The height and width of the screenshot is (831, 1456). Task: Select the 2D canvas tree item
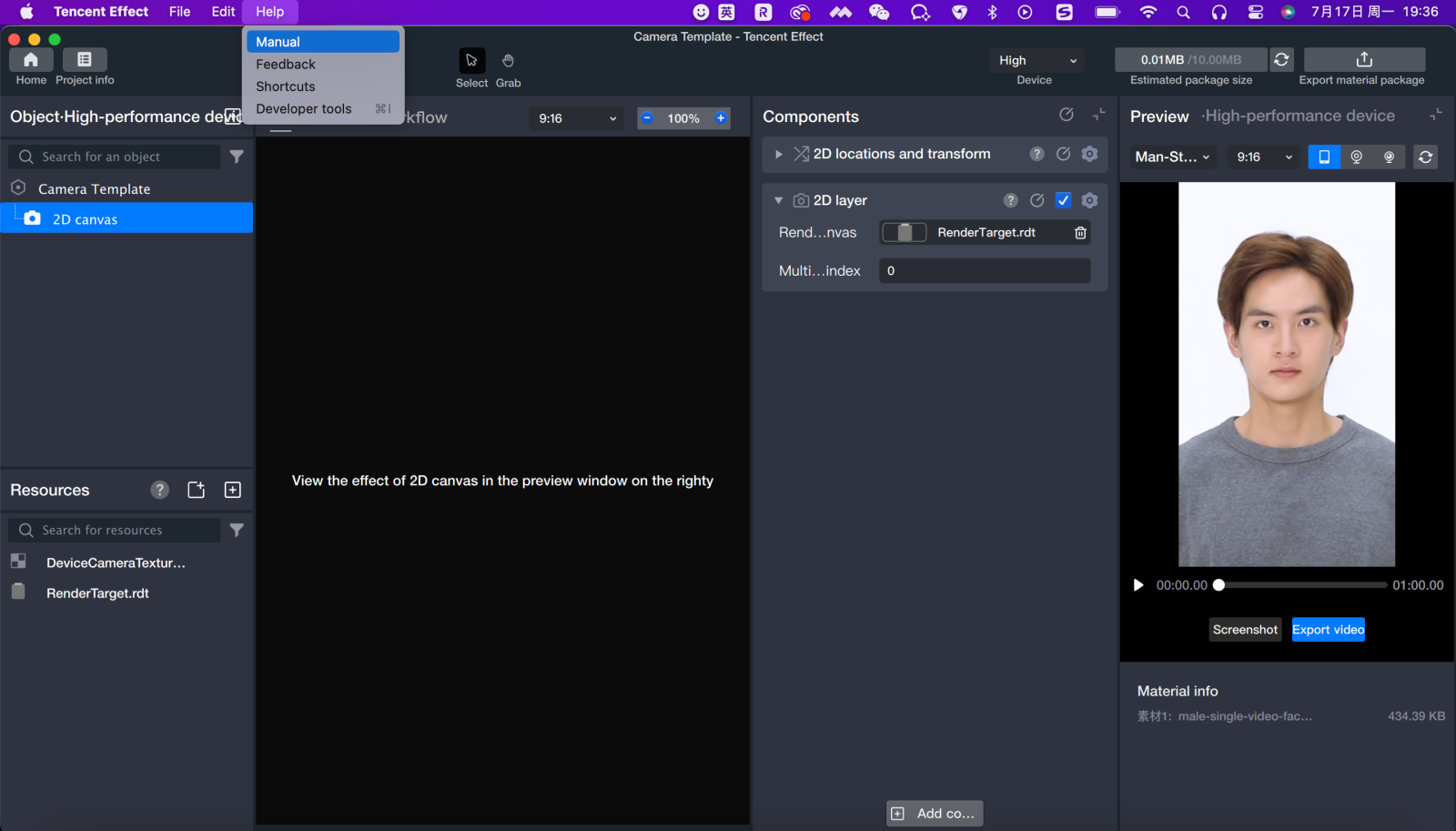click(126, 218)
